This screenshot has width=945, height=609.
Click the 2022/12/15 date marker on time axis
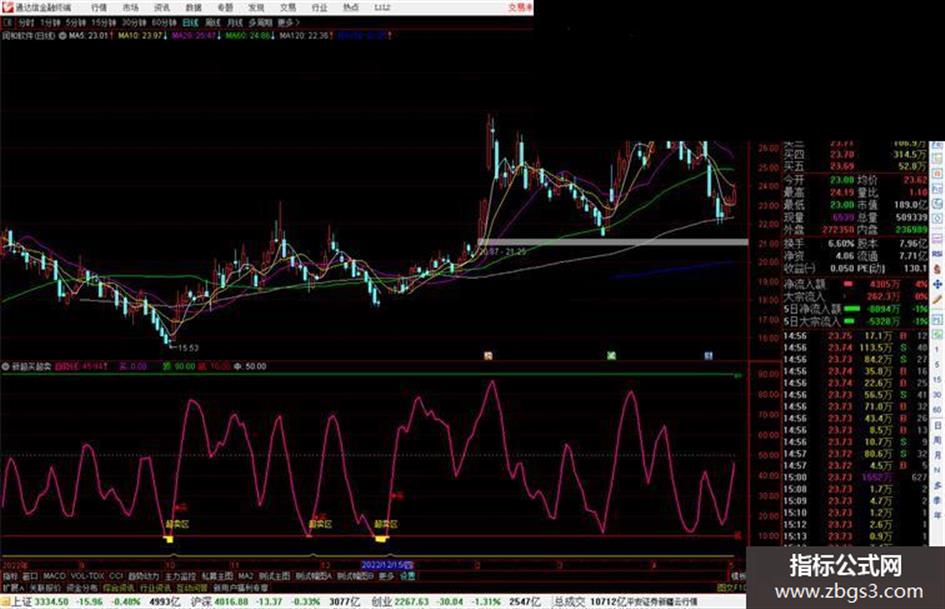click(x=387, y=566)
